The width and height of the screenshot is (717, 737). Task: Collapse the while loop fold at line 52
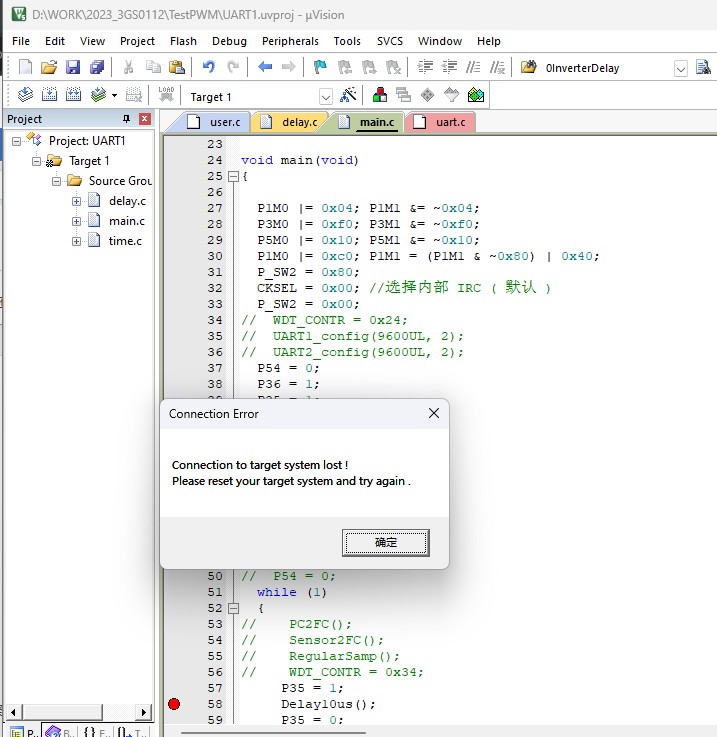tap(233, 608)
